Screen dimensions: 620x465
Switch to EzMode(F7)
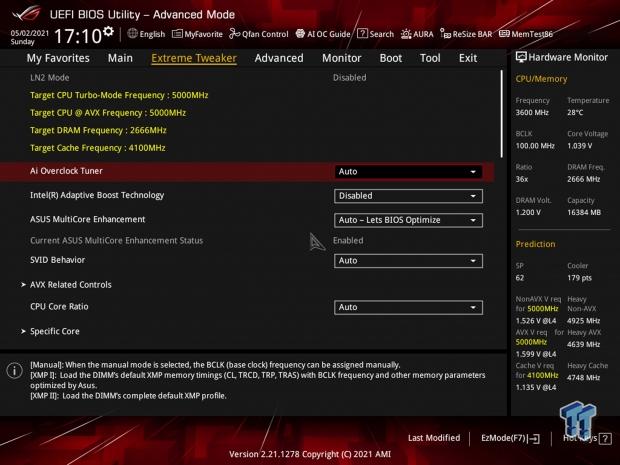pos(510,438)
